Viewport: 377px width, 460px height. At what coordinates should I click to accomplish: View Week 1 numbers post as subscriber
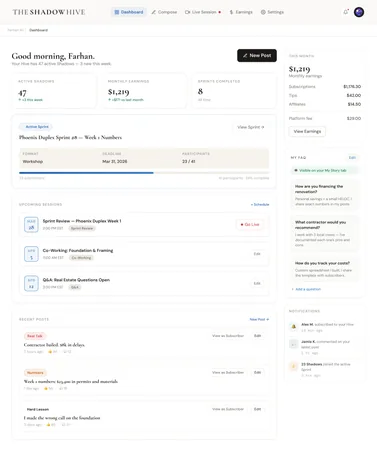pyautogui.click(x=228, y=372)
